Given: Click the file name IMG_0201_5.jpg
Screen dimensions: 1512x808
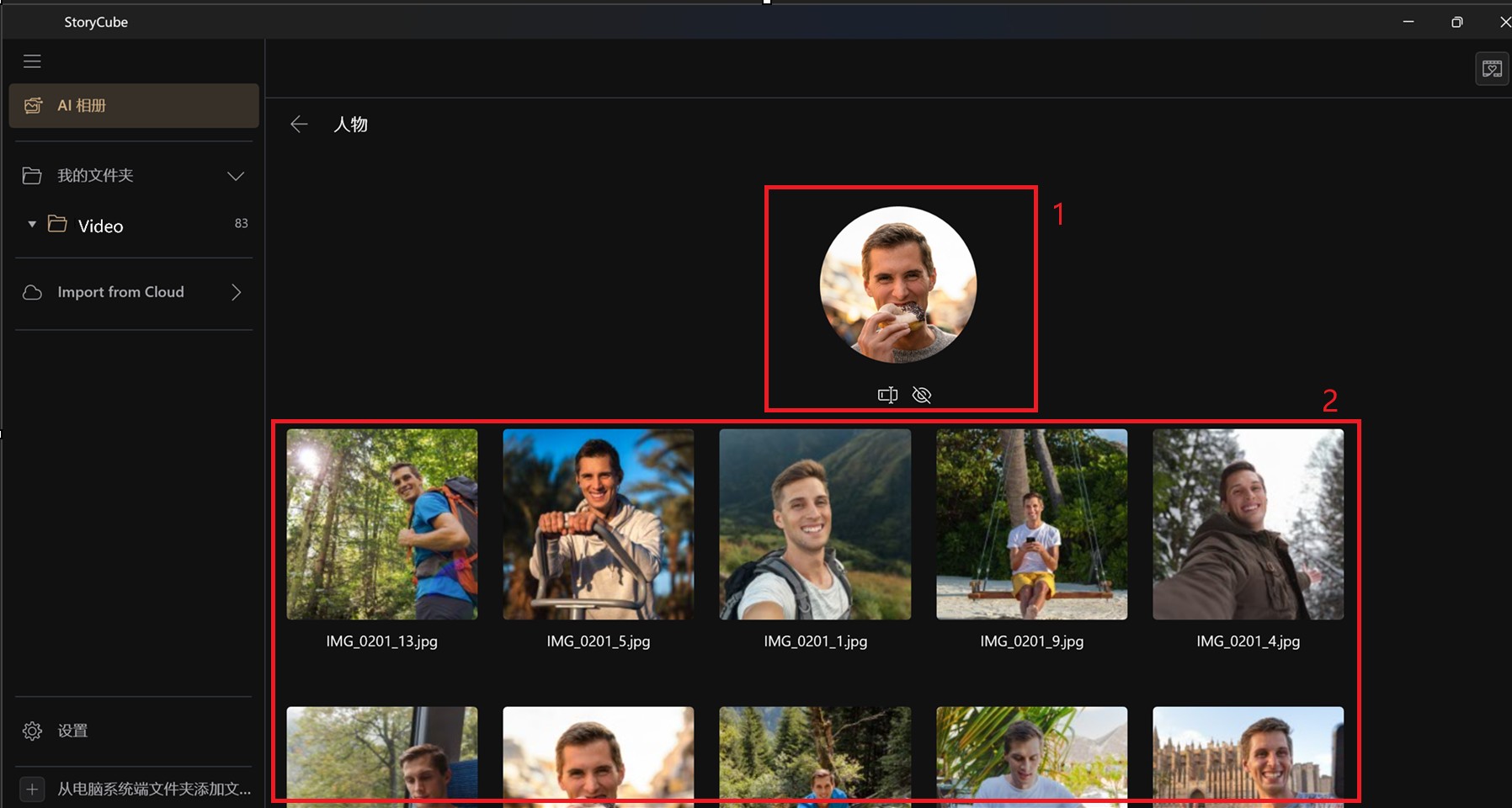Looking at the screenshot, I should tap(599, 641).
